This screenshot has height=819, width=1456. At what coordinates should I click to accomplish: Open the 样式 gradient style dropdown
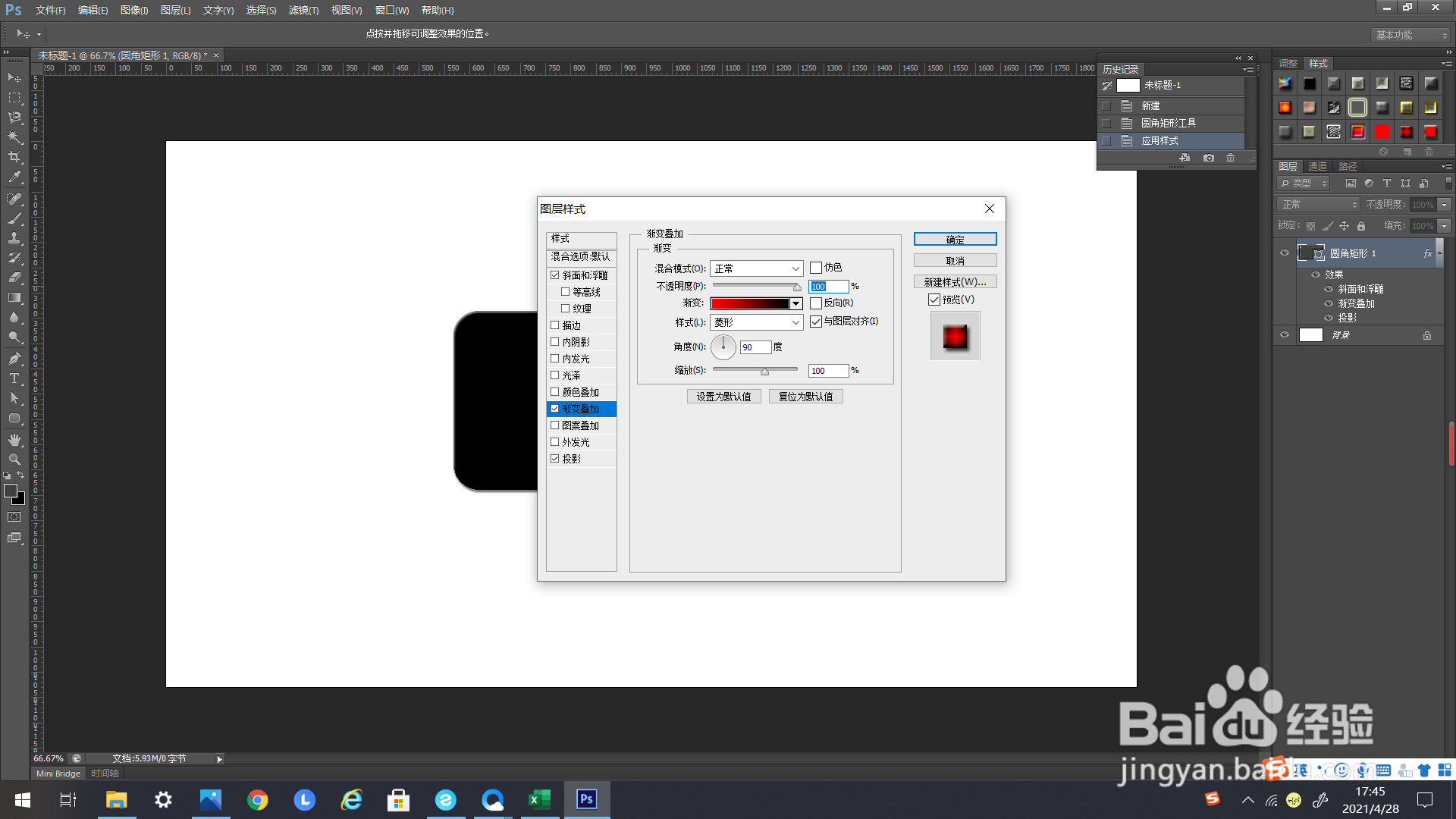click(756, 322)
